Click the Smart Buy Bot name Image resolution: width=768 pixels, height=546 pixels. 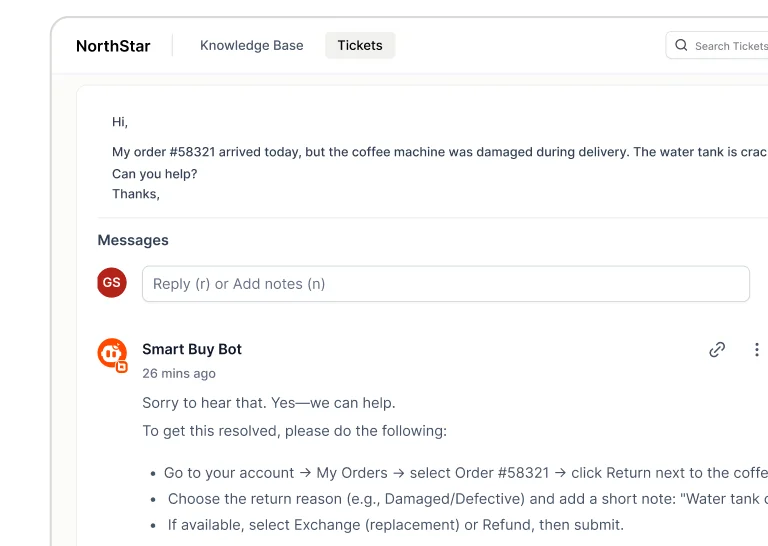coord(192,349)
